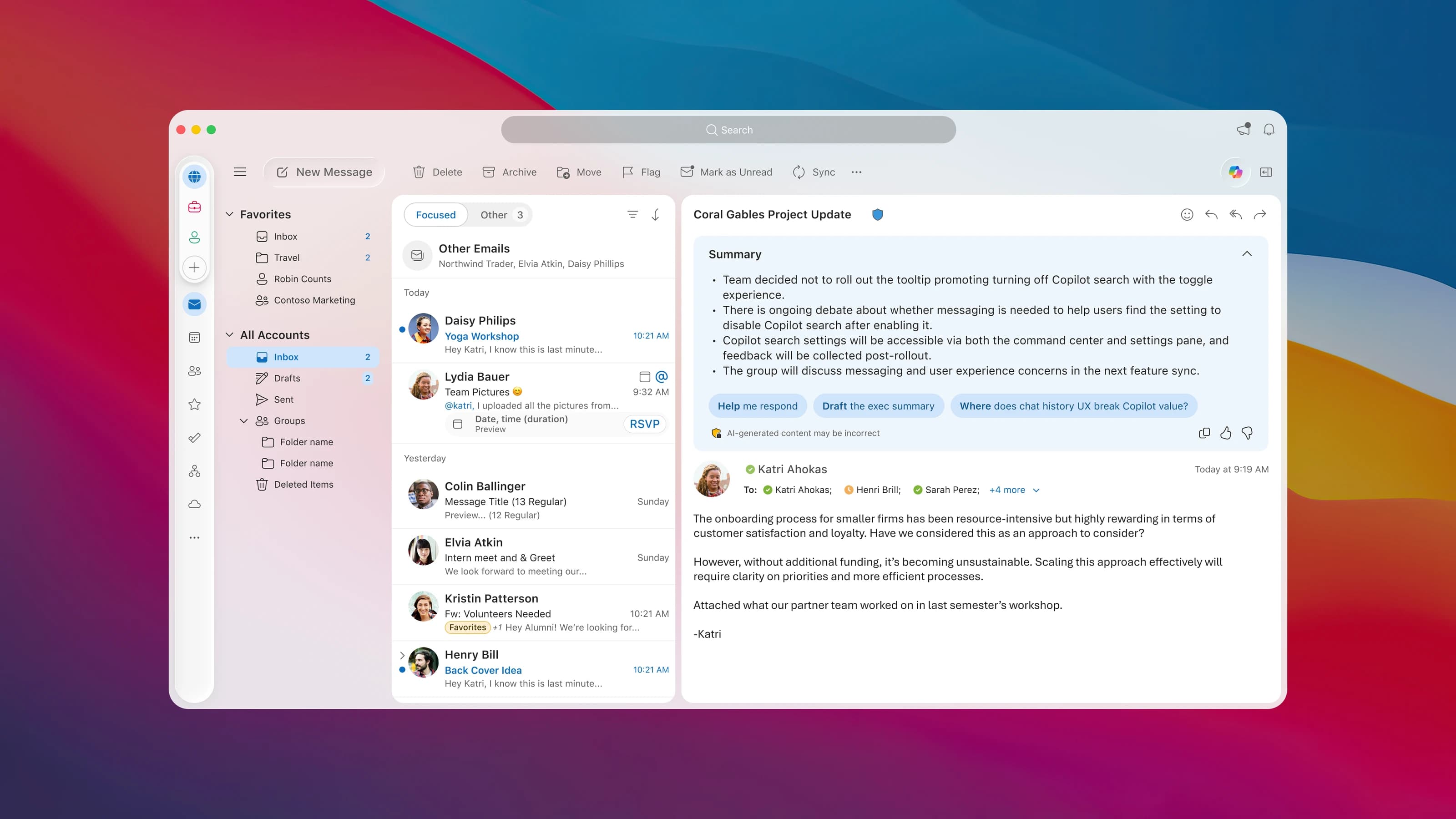
Task: Collapse the All Accounts section
Action: point(229,334)
